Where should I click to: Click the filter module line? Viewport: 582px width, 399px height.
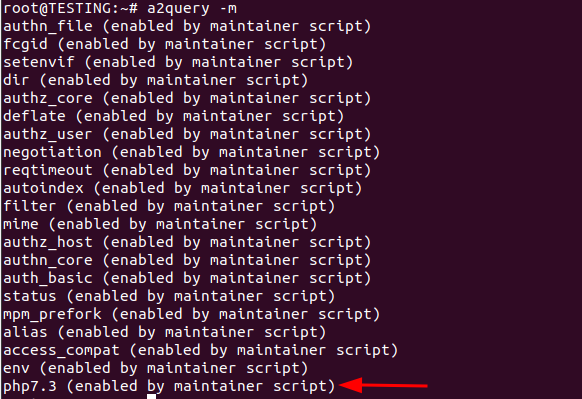coord(169,206)
